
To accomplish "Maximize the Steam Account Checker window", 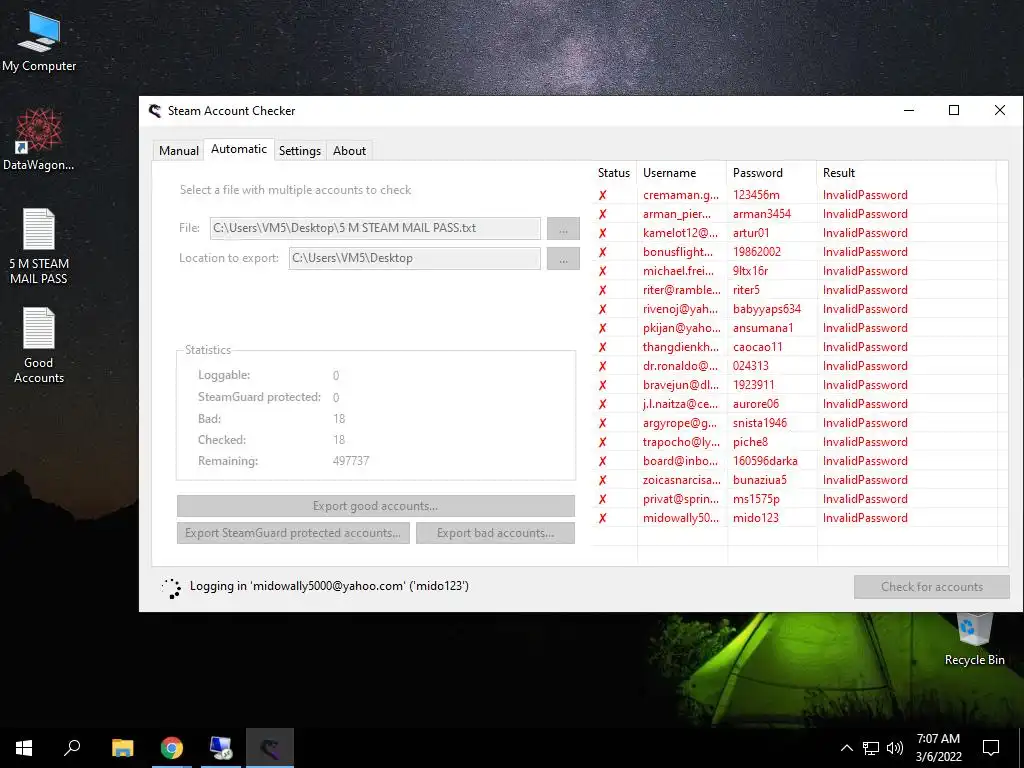I will pyautogui.click(x=953, y=110).
